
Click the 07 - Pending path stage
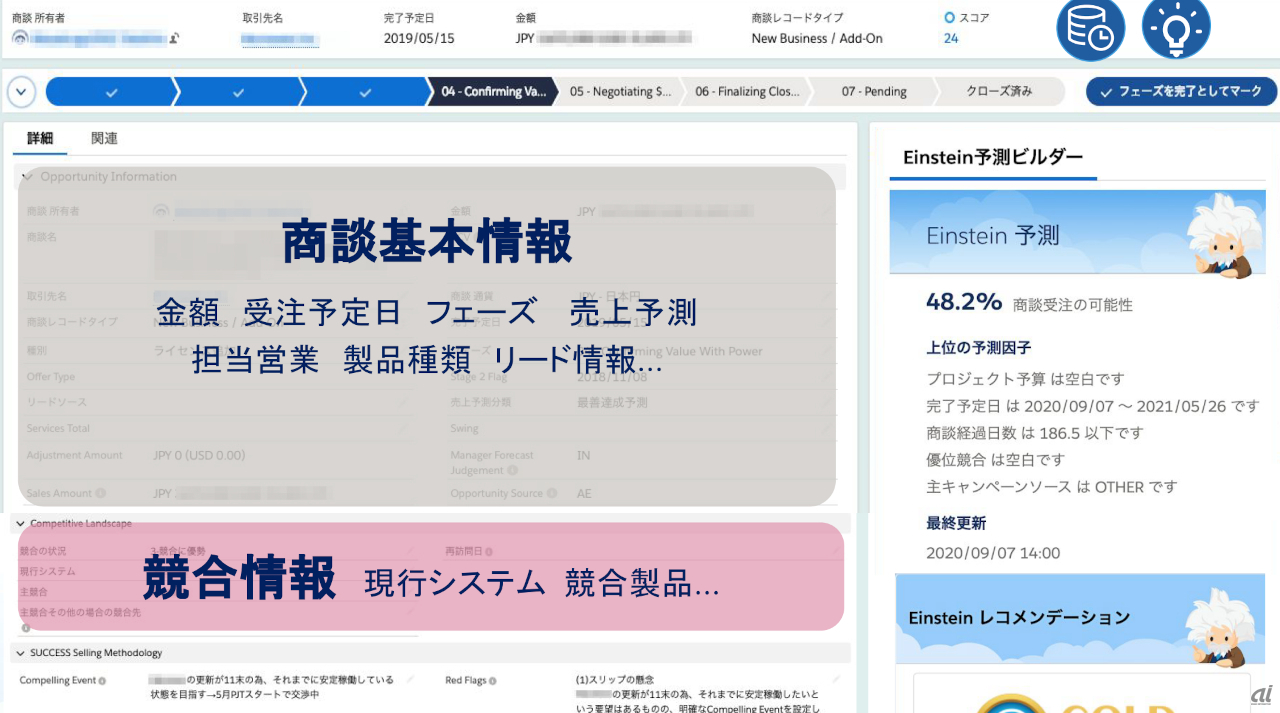tap(873, 92)
